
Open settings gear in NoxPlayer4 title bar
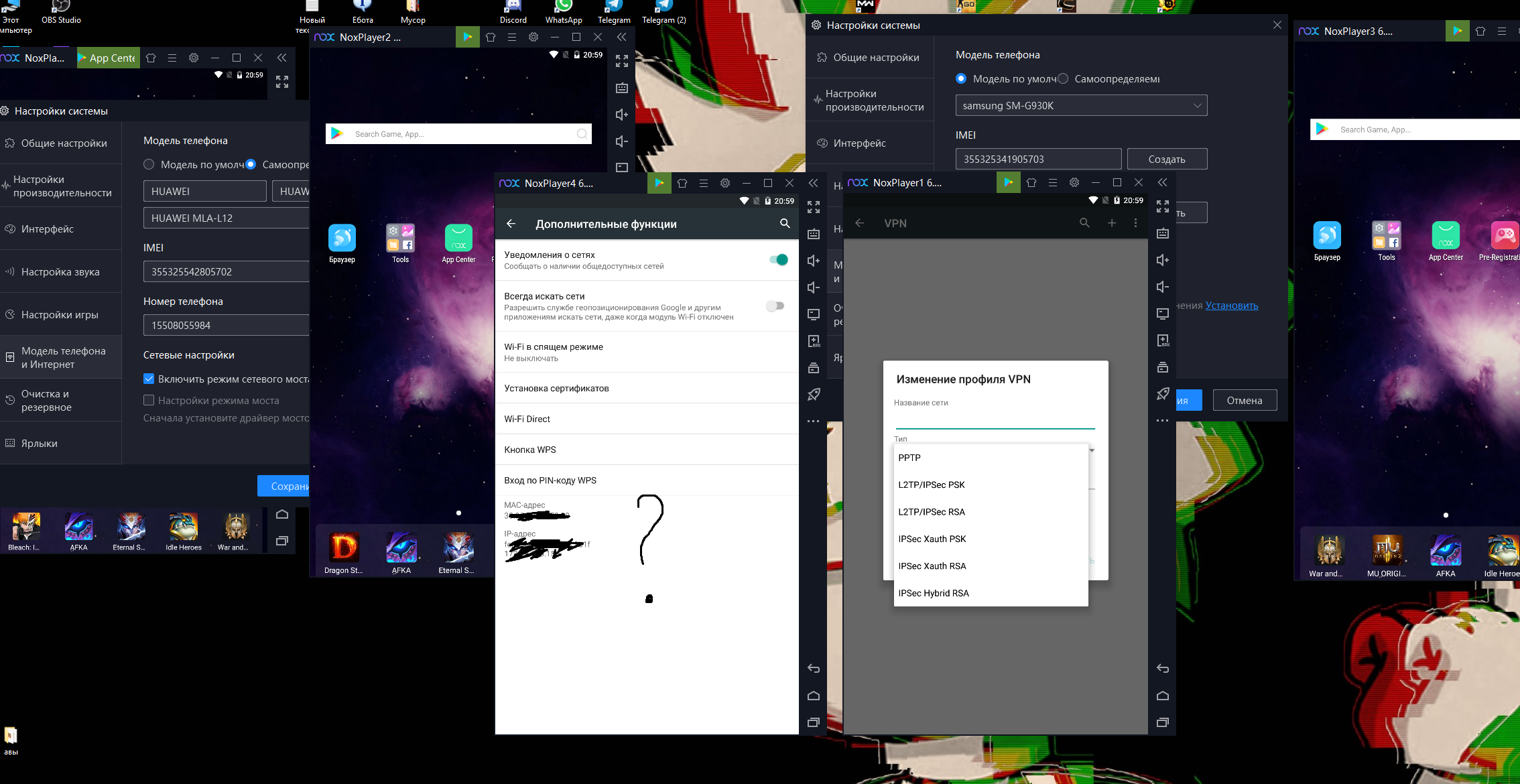coord(725,183)
